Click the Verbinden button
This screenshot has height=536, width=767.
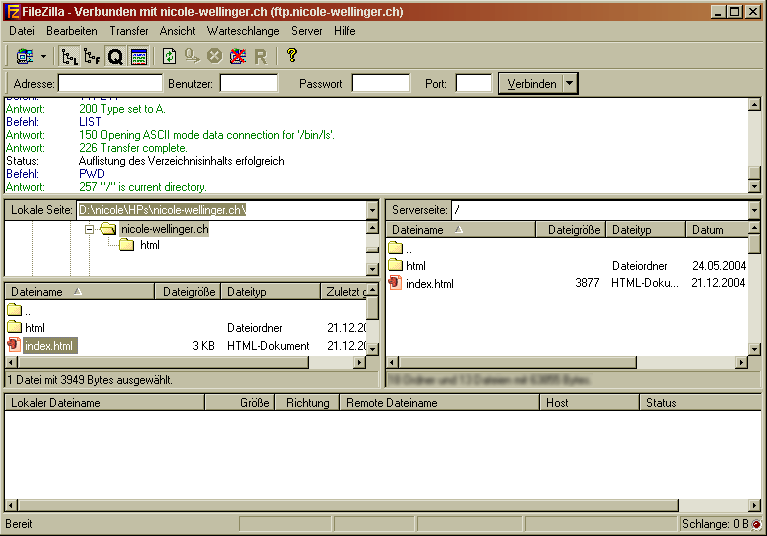pyautogui.click(x=531, y=84)
